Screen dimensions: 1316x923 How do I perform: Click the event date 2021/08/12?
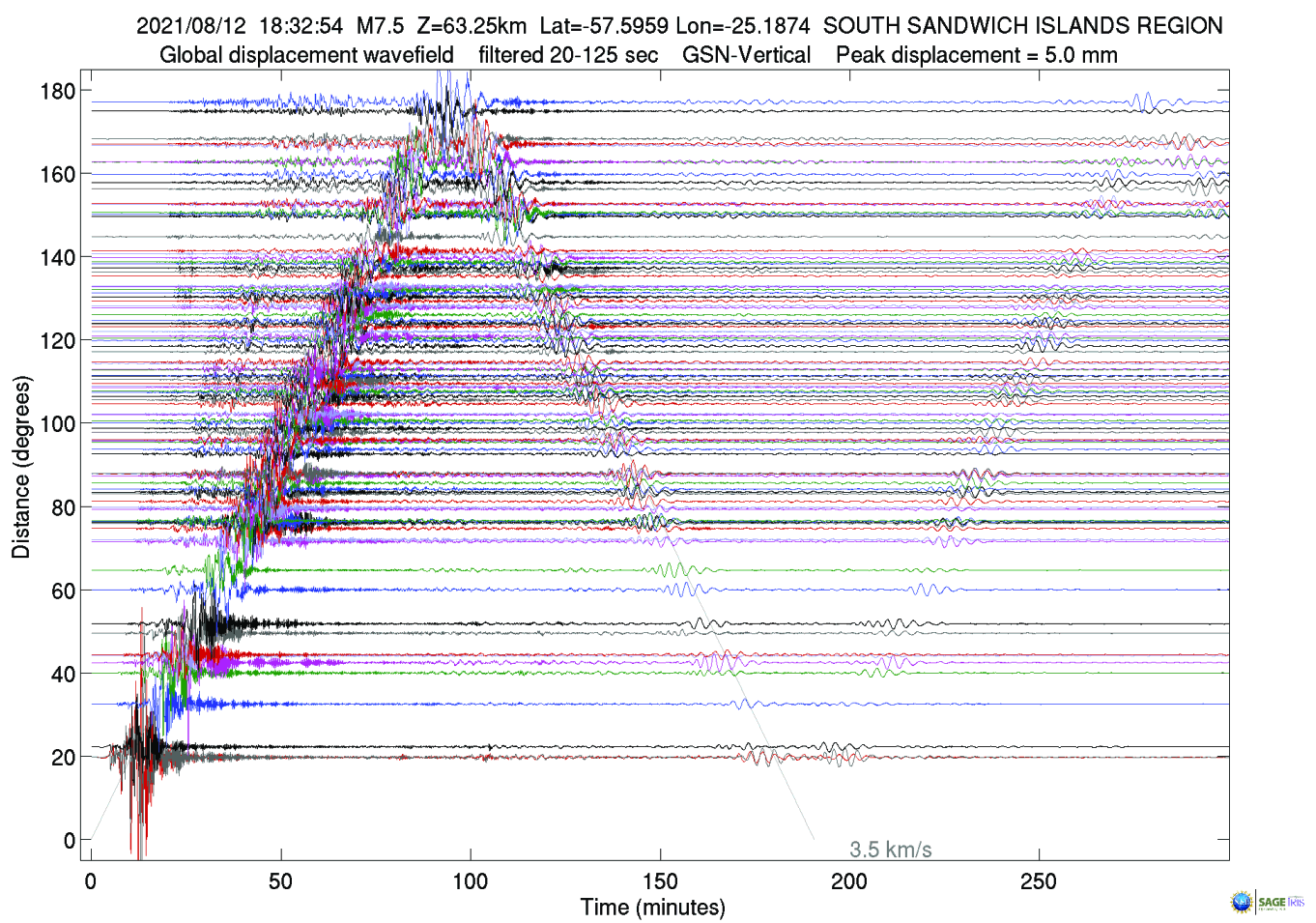point(191,26)
